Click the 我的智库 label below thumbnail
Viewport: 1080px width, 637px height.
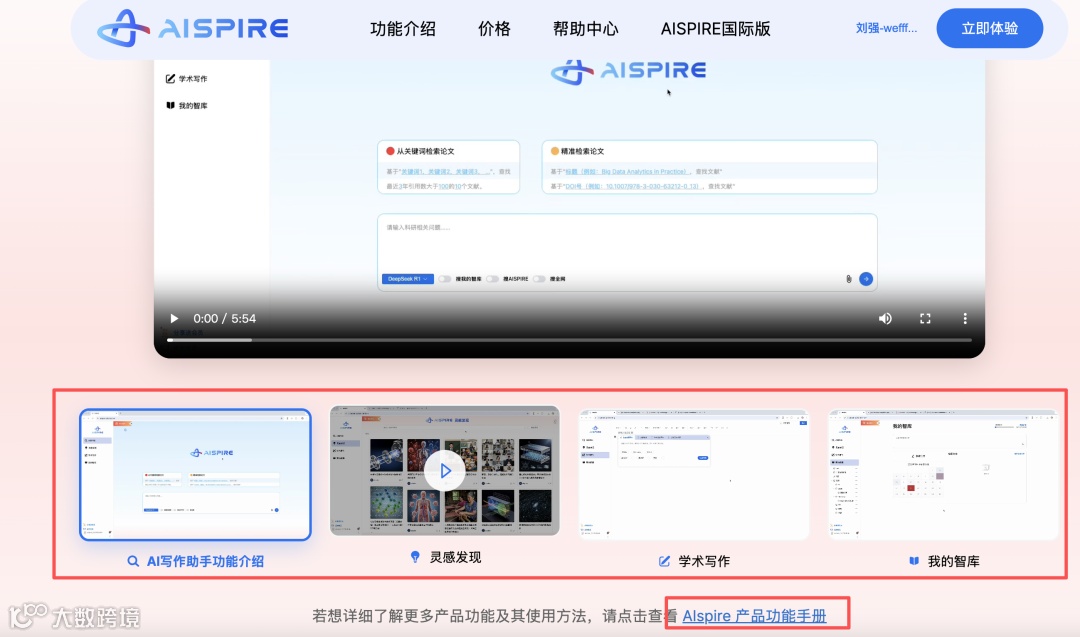coord(953,561)
